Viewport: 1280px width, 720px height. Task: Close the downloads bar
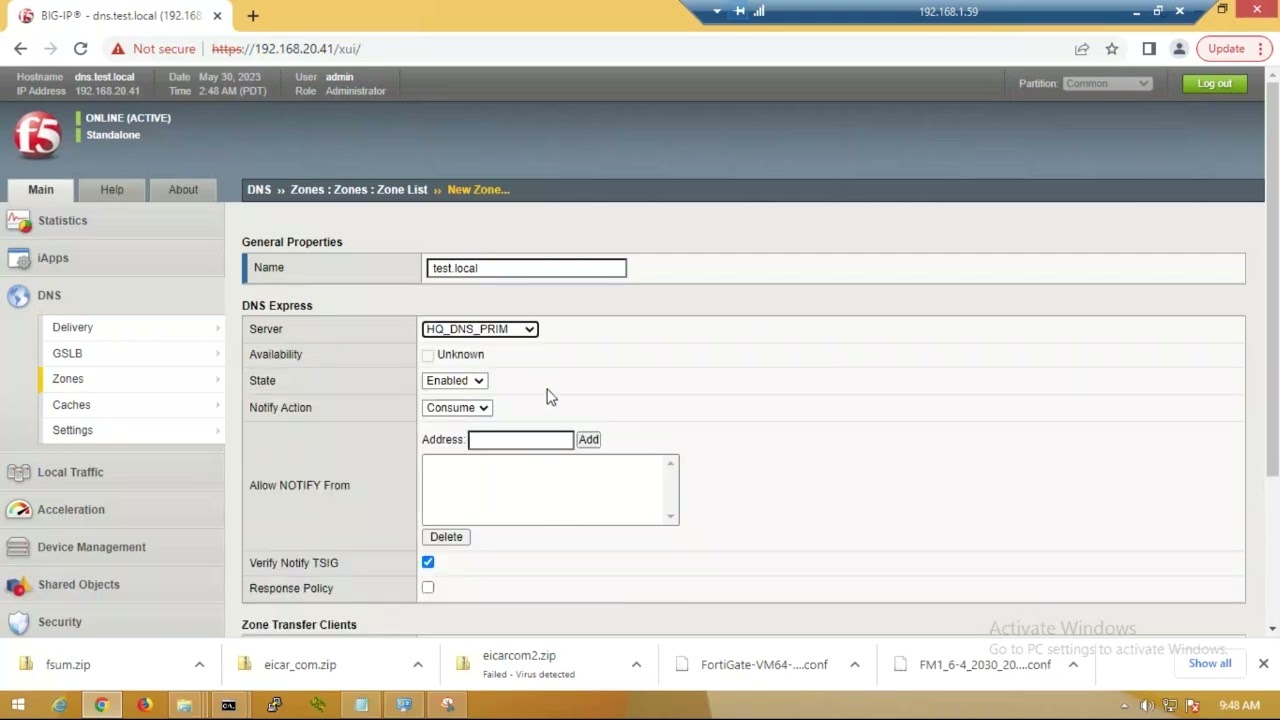(1263, 664)
